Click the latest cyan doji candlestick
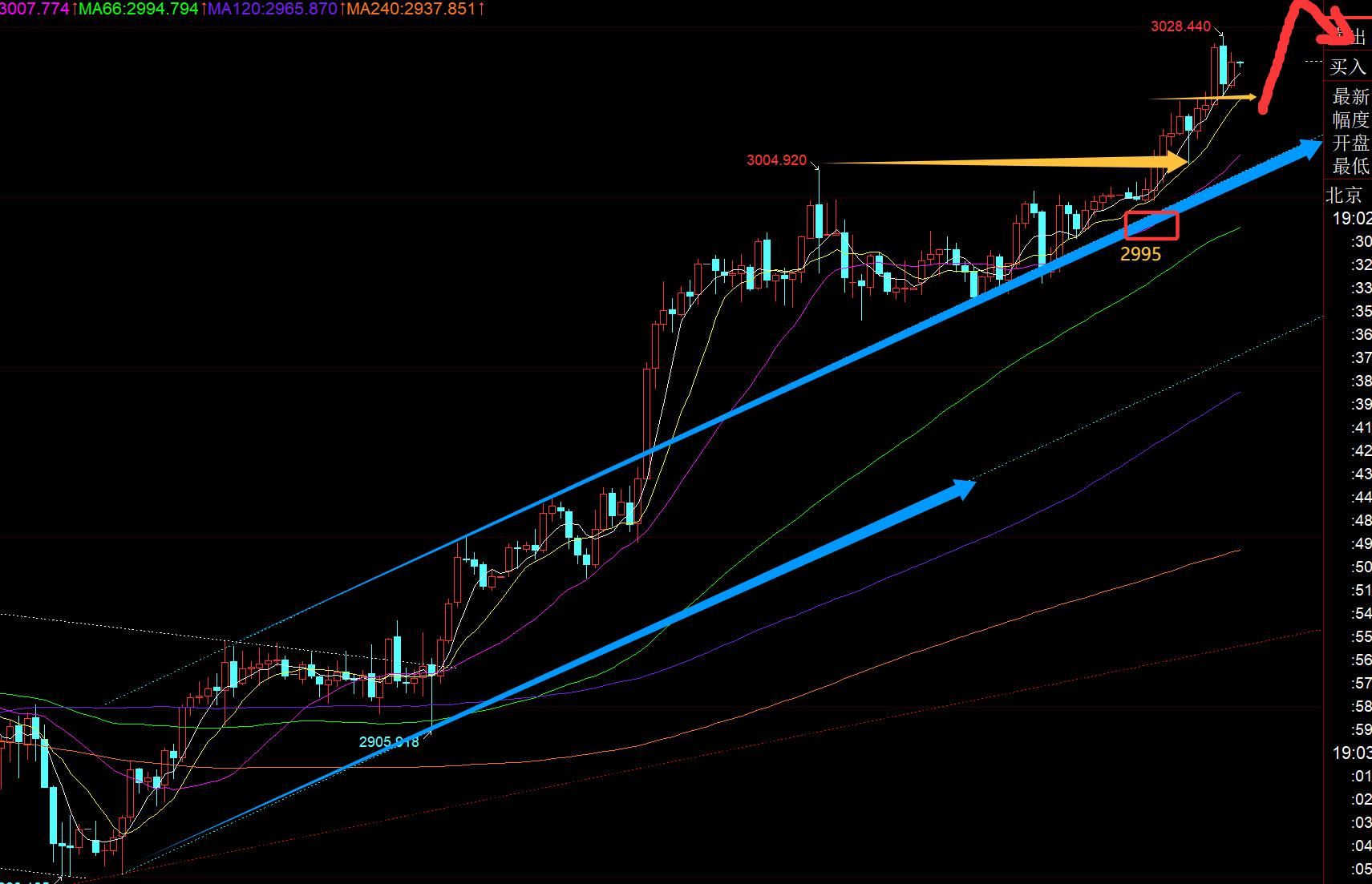The height and width of the screenshot is (884, 1372). pos(1240,63)
